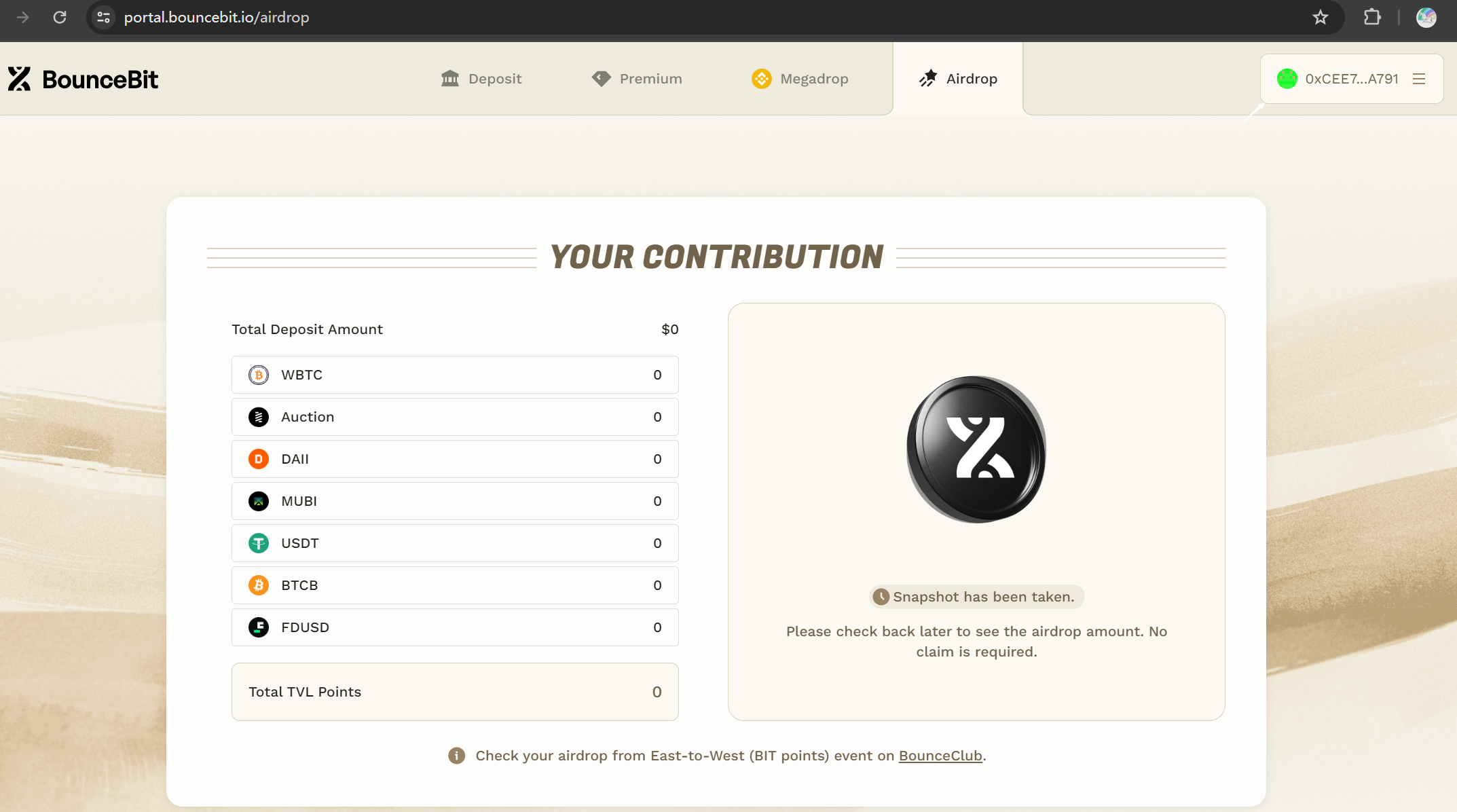The height and width of the screenshot is (812, 1457).
Task: Click the WBTC token icon
Action: 259,375
